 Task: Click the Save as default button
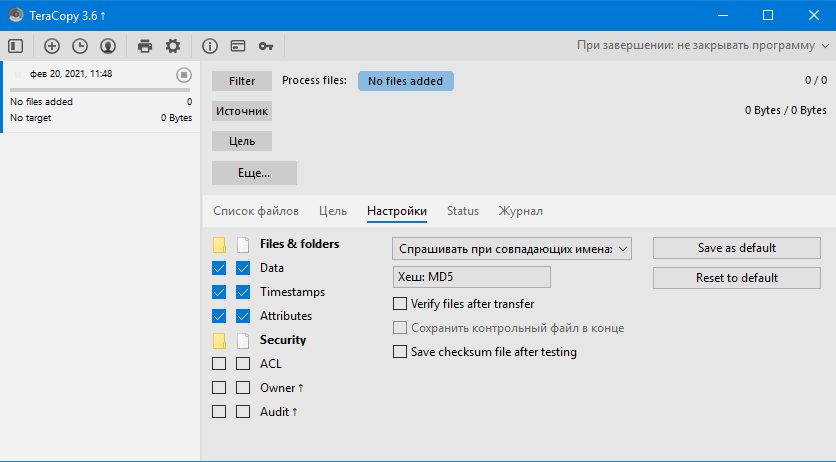coord(736,248)
